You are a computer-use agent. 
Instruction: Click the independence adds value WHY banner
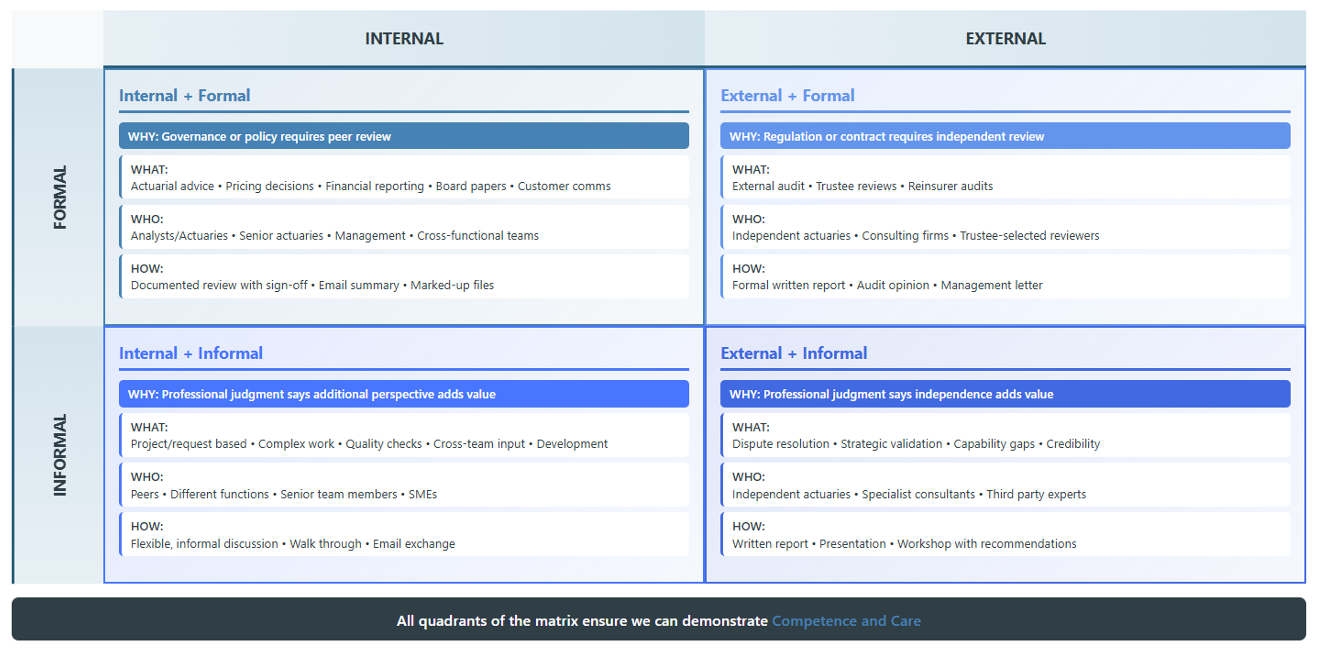[x=1005, y=393]
